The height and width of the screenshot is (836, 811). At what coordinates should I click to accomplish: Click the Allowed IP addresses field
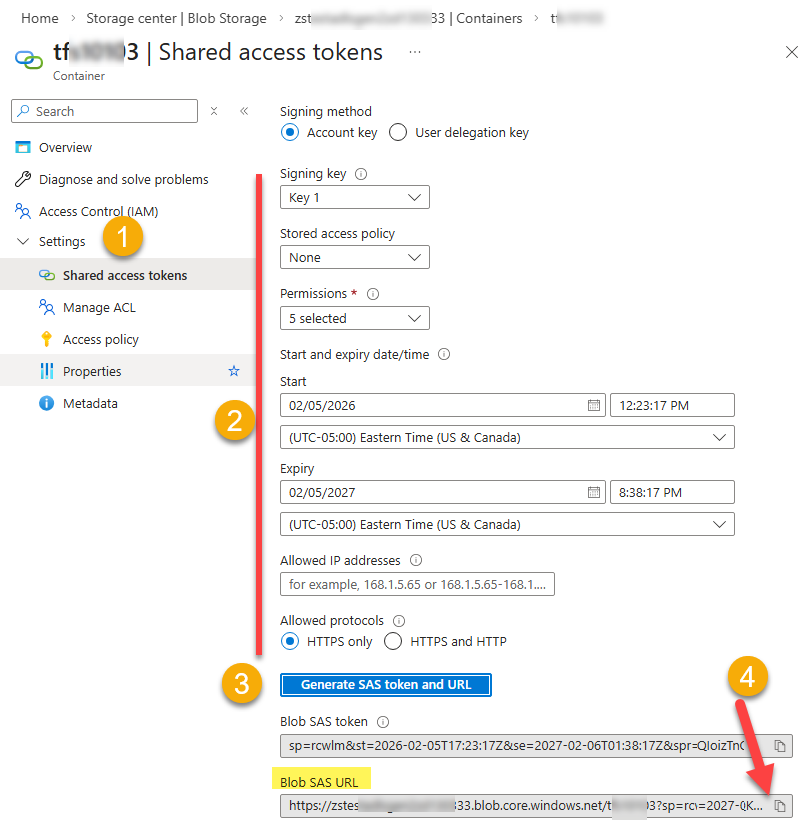(x=417, y=584)
